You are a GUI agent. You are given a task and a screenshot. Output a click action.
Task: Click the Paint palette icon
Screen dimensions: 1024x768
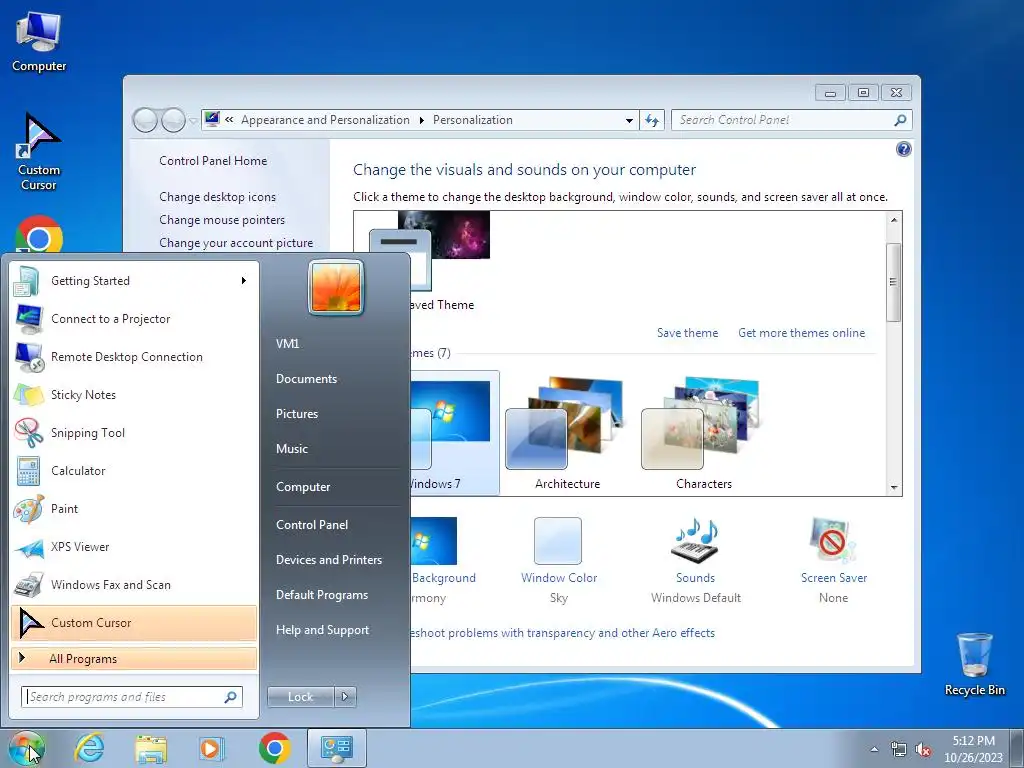click(28, 509)
